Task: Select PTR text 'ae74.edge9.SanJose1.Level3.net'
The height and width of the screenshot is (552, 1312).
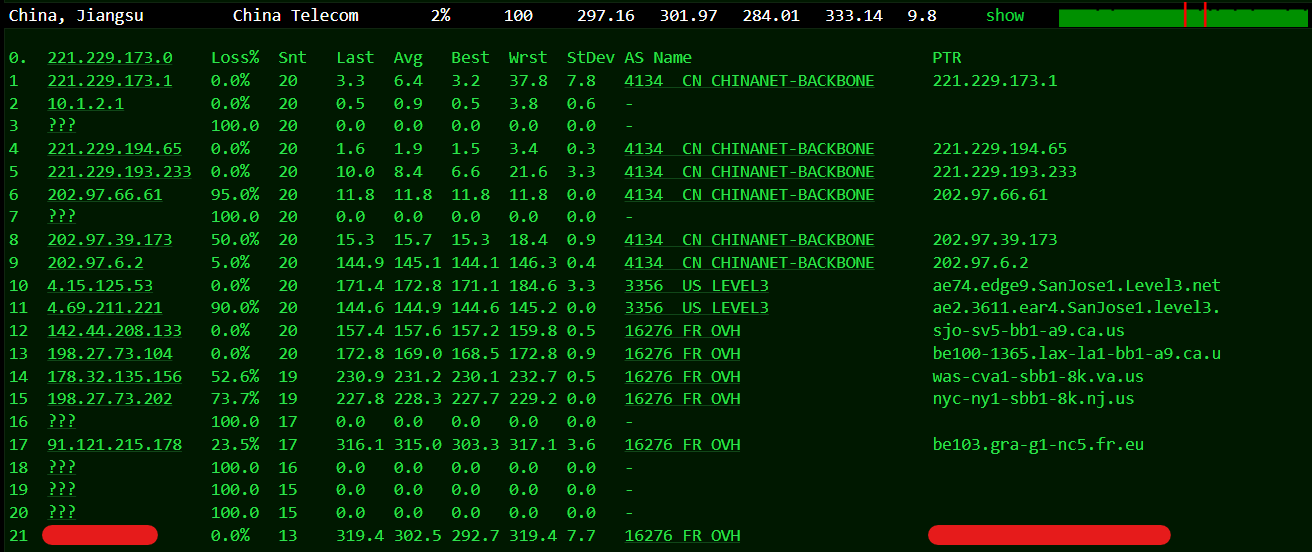Action: (1077, 286)
